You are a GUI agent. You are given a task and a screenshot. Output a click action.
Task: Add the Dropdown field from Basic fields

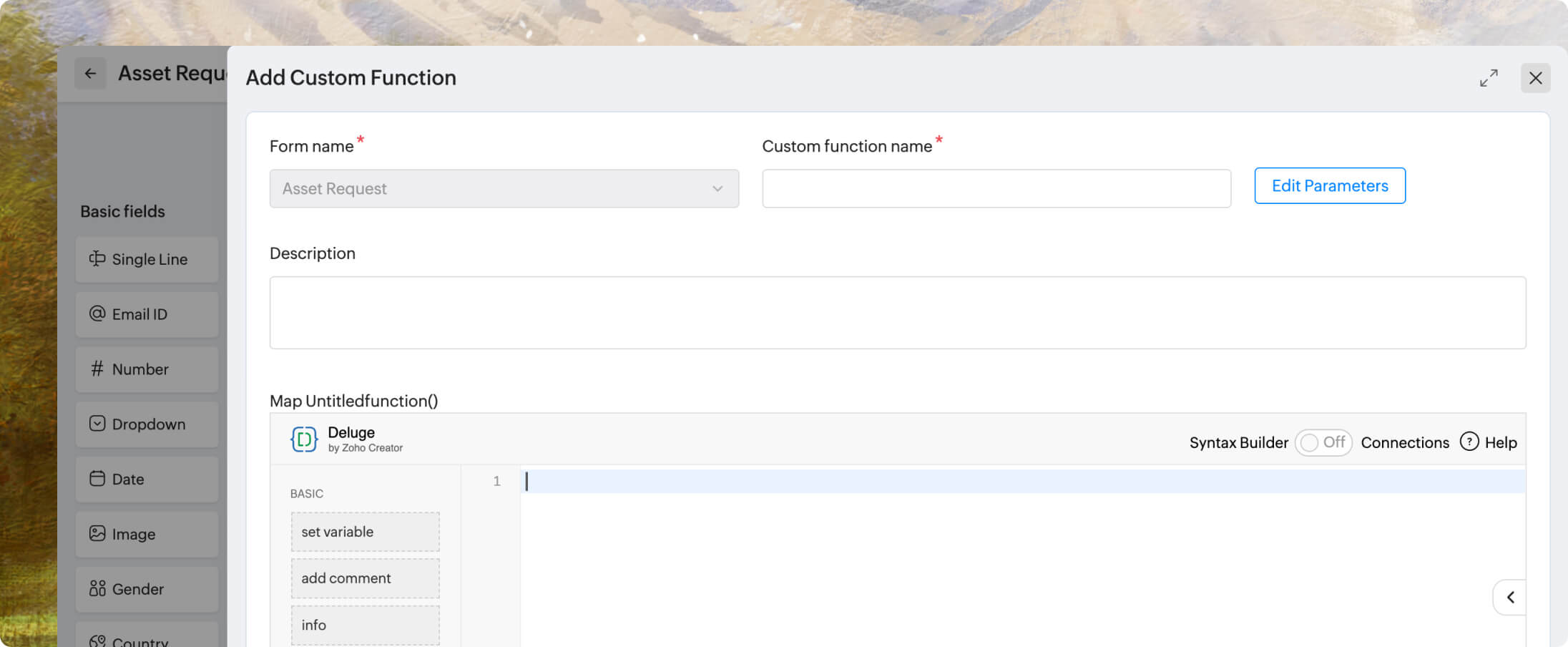[147, 424]
